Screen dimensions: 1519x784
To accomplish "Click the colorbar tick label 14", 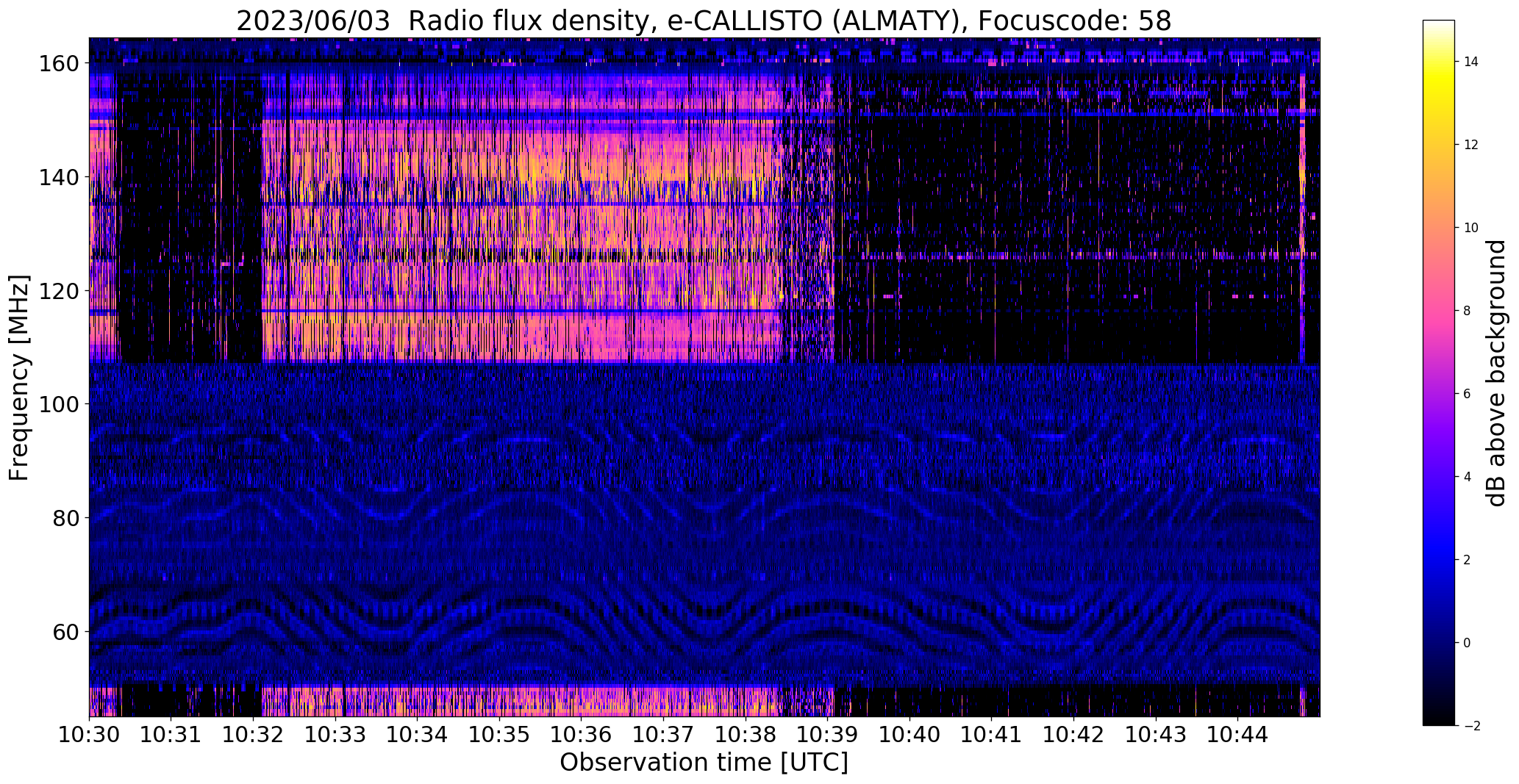I will [1471, 62].
